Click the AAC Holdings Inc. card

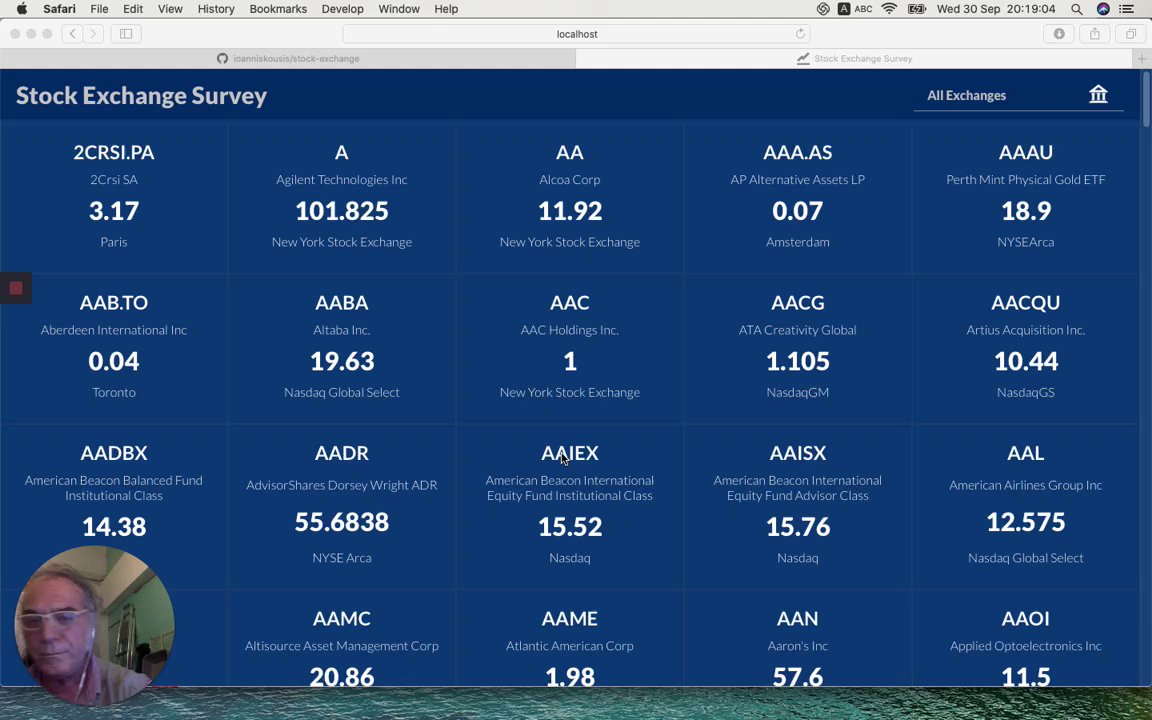click(x=569, y=349)
